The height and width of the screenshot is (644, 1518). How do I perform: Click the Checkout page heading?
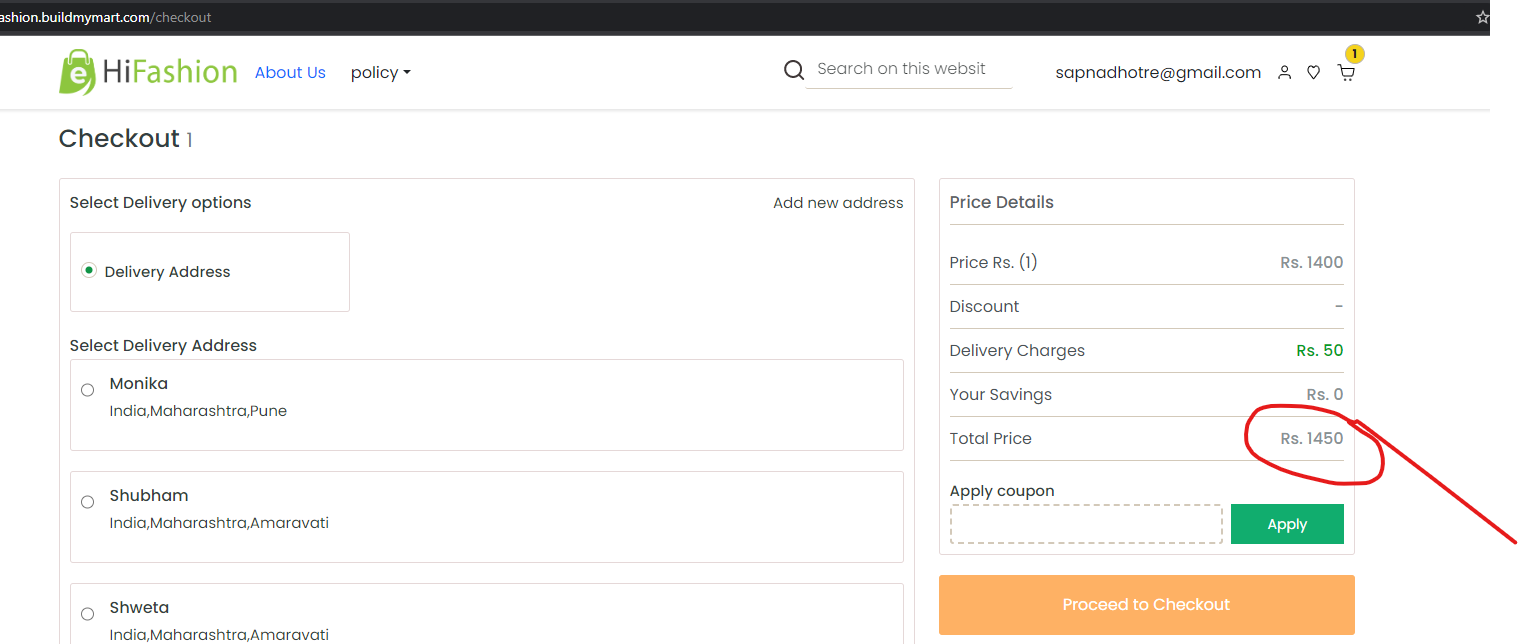pyautogui.click(x=119, y=139)
